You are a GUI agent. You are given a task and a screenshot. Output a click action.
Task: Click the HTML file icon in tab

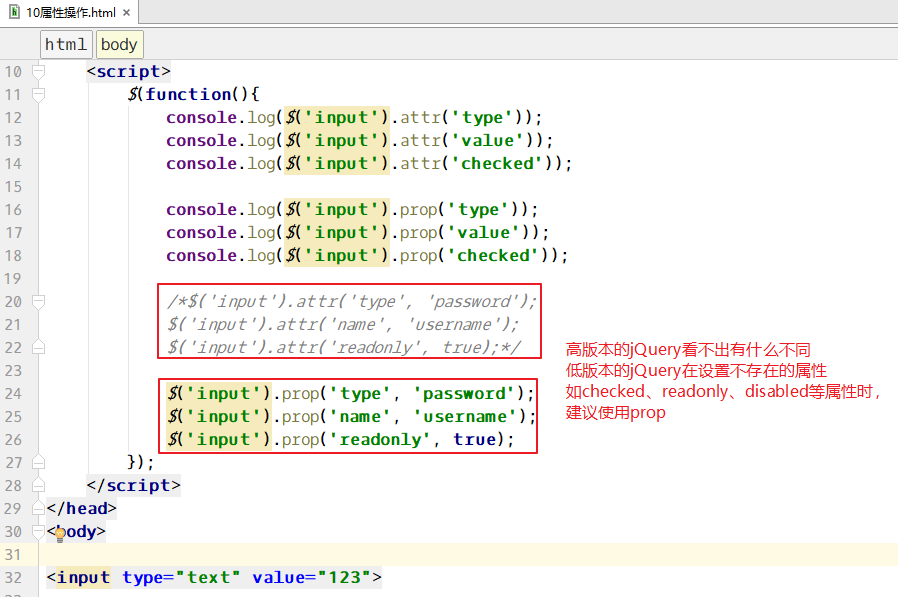pyautogui.click(x=14, y=12)
